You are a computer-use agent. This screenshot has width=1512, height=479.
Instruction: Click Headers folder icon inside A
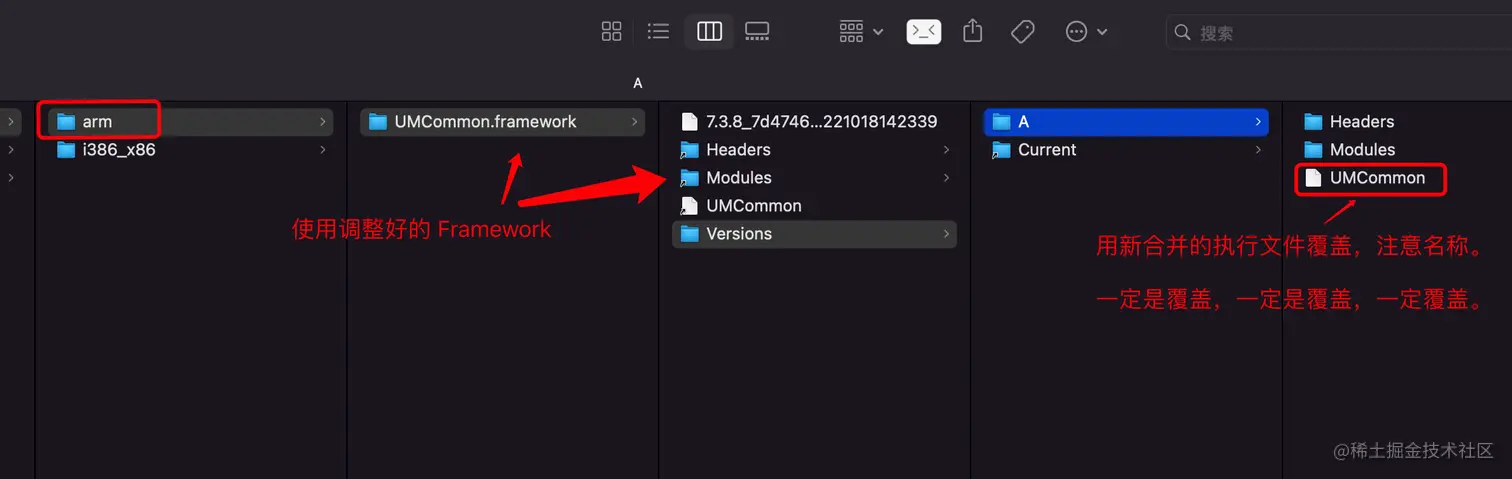tap(1313, 122)
